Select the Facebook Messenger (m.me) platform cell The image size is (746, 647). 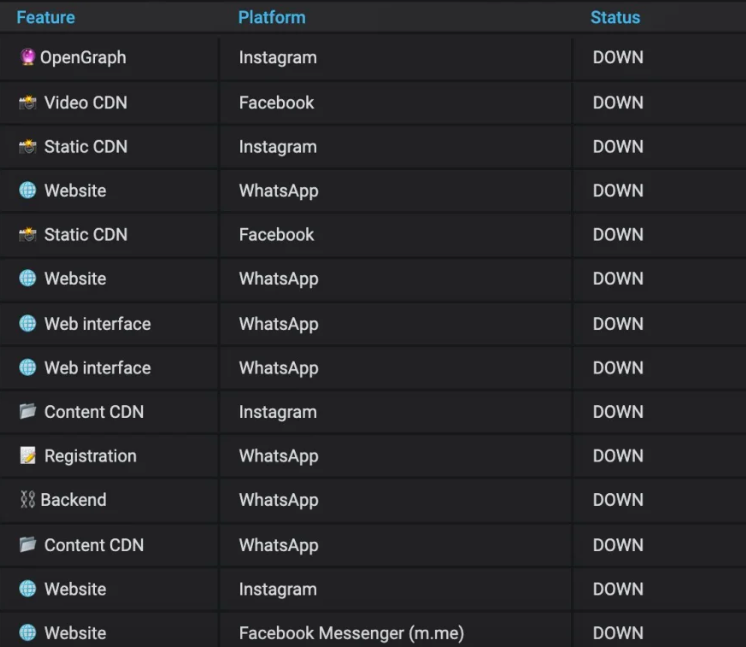[x=351, y=633]
